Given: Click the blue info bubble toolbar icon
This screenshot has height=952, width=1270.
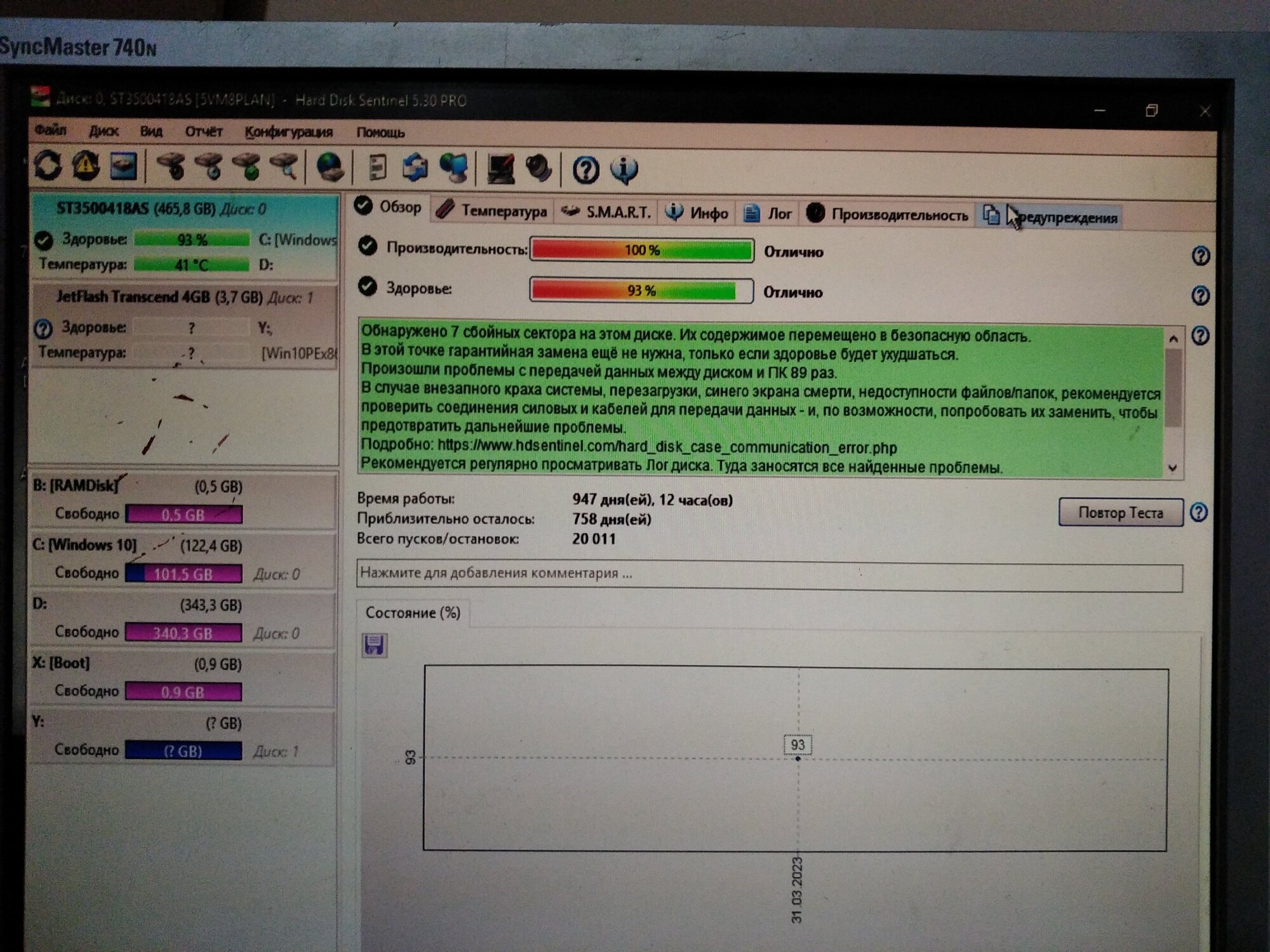Looking at the screenshot, I should point(624,170).
